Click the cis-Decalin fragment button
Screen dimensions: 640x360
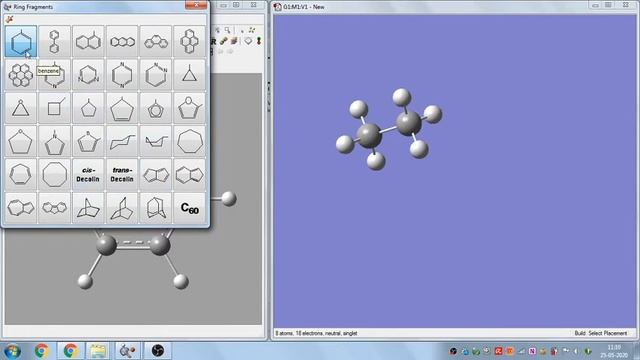(88, 175)
